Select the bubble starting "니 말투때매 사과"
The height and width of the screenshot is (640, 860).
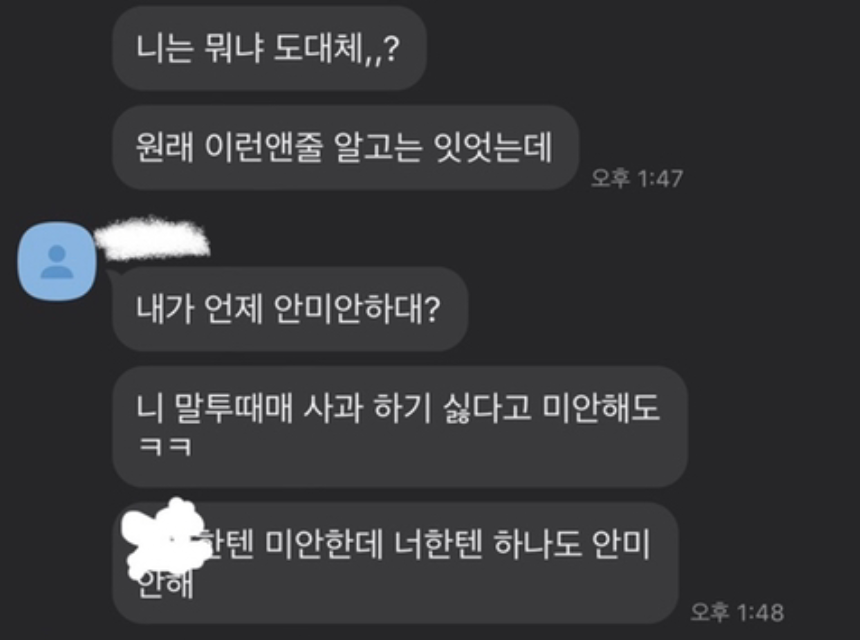point(400,427)
